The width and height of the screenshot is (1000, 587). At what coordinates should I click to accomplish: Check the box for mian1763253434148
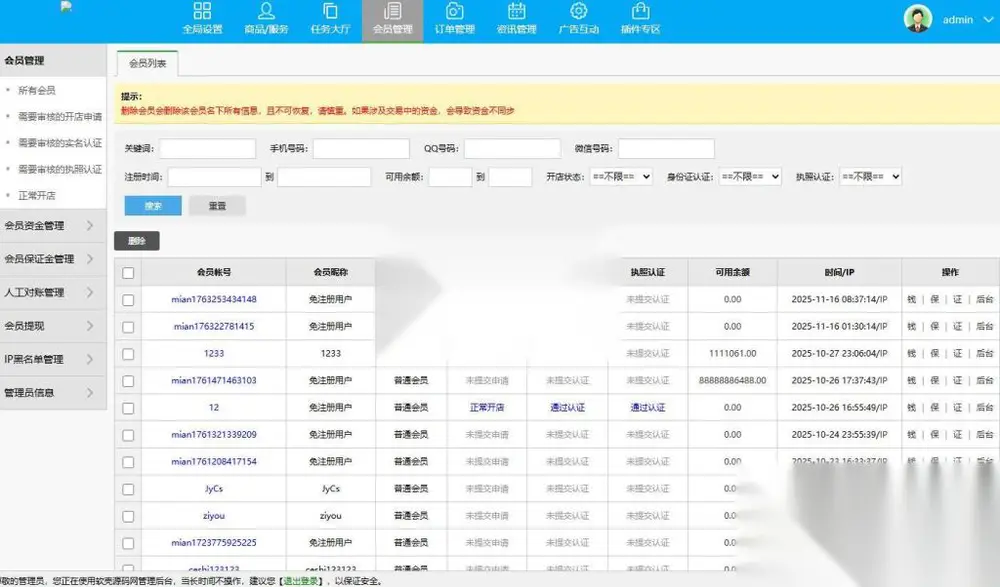pyautogui.click(x=128, y=300)
